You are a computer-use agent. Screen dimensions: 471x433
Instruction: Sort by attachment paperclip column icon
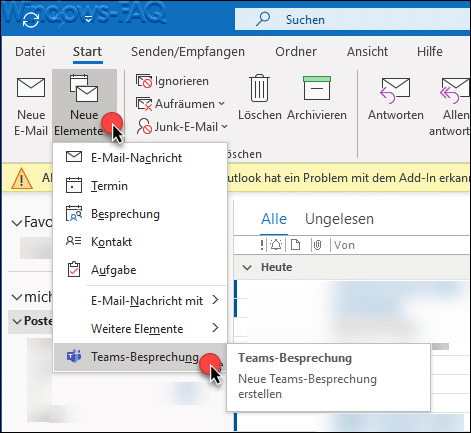(318, 245)
